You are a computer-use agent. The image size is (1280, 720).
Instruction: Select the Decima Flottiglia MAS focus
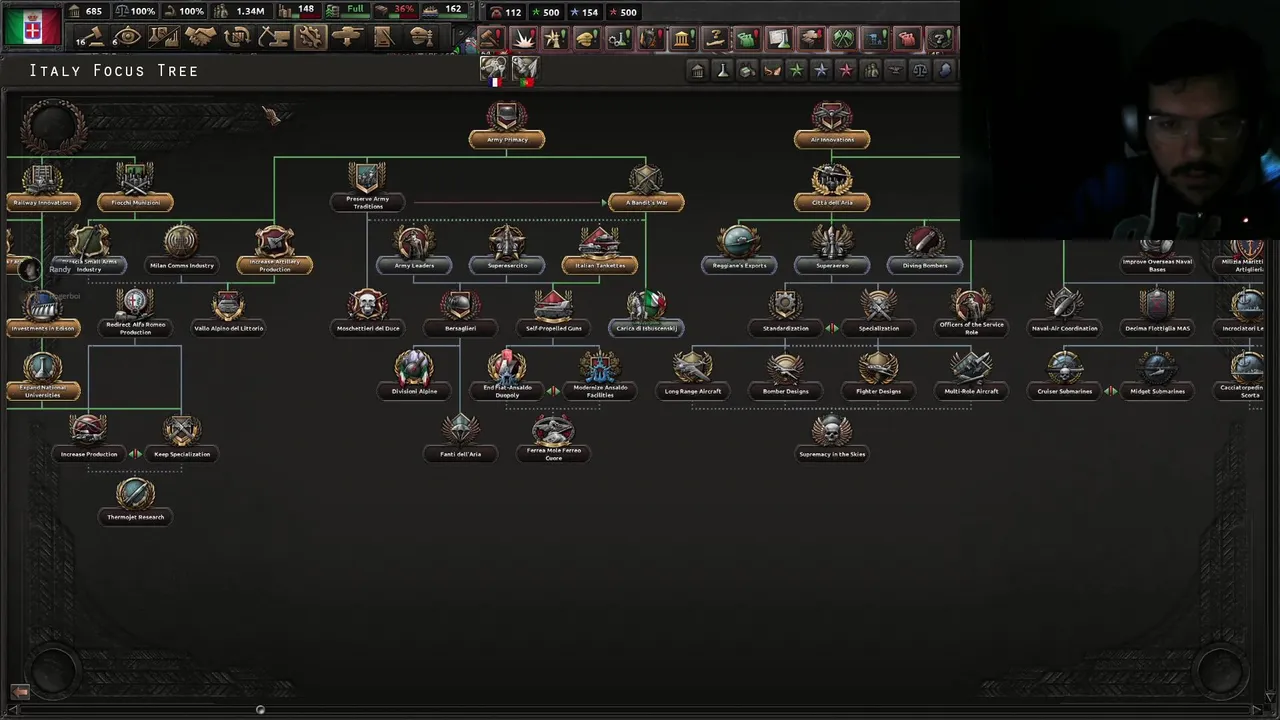click(x=1157, y=313)
